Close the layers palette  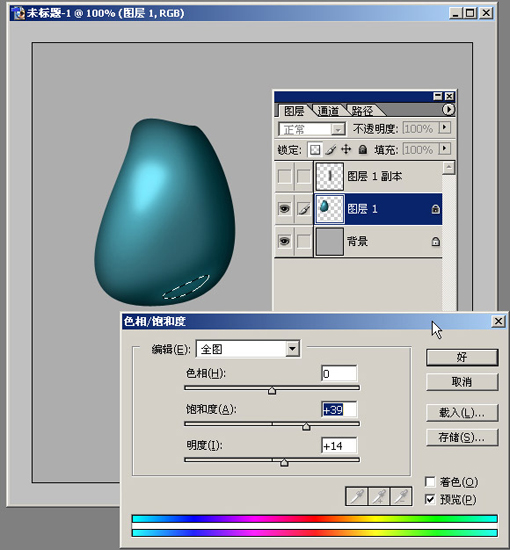click(449, 96)
